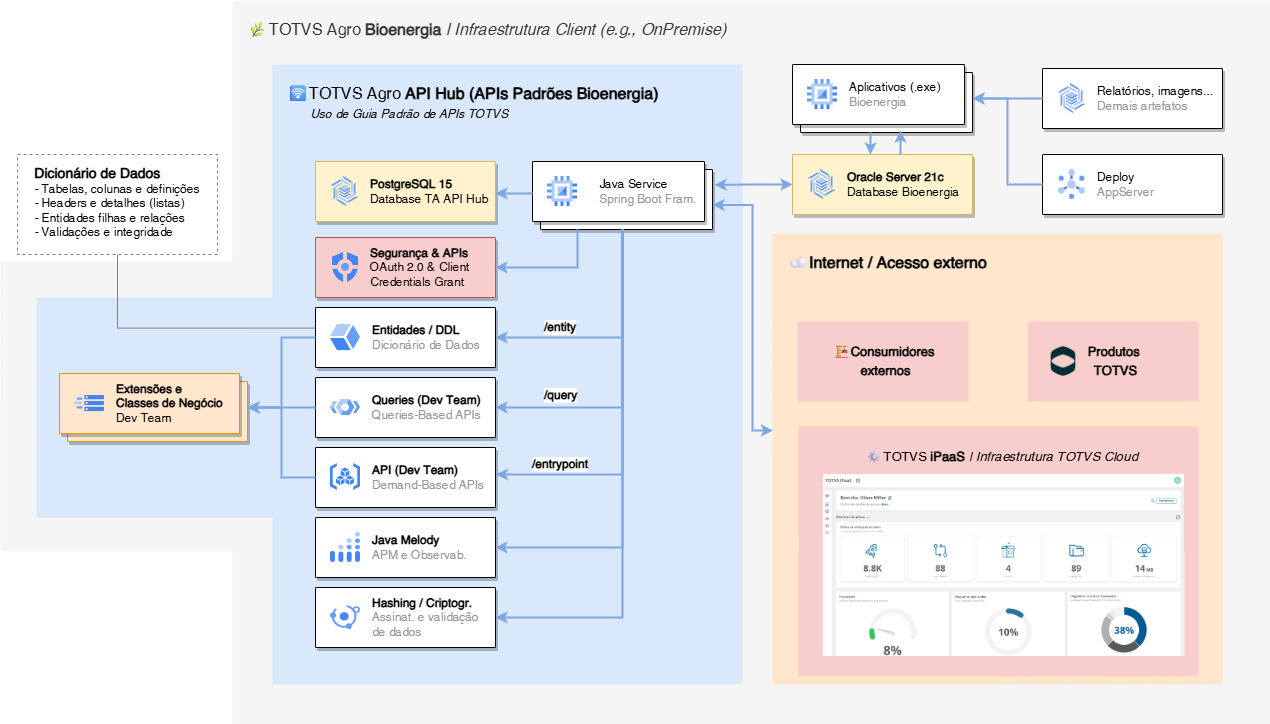This screenshot has height=724, width=1270.
Task: Click the 'Dicionário de Dados' note title
Action: pyautogui.click(x=97, y=173)
